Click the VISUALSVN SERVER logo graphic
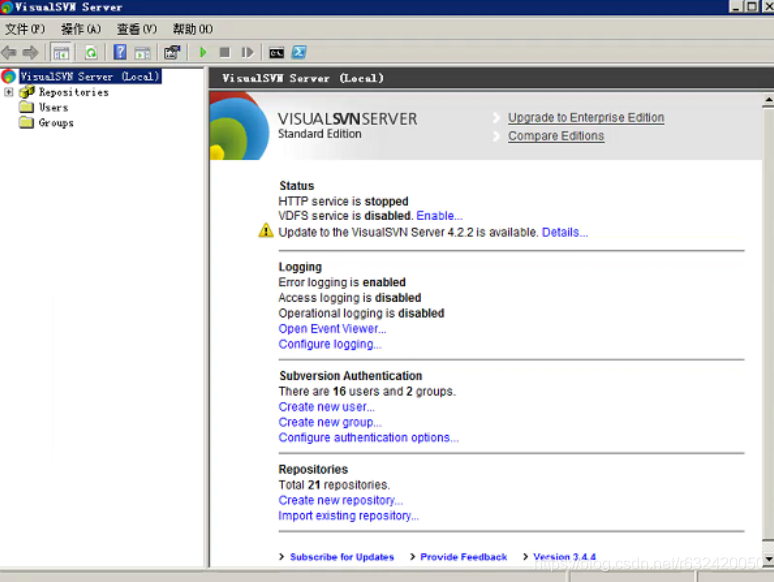The width and height of the screenshot is (774, 582). 239,126
